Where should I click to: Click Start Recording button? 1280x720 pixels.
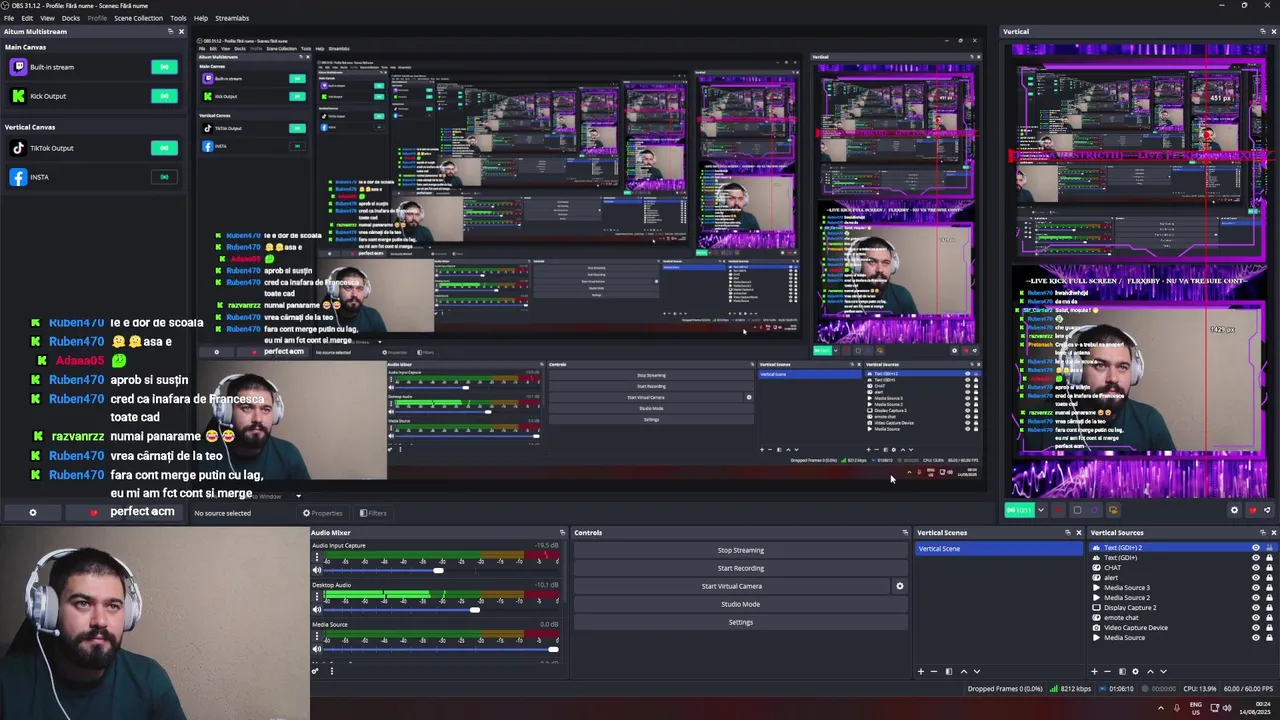click(x=740, y=568)
